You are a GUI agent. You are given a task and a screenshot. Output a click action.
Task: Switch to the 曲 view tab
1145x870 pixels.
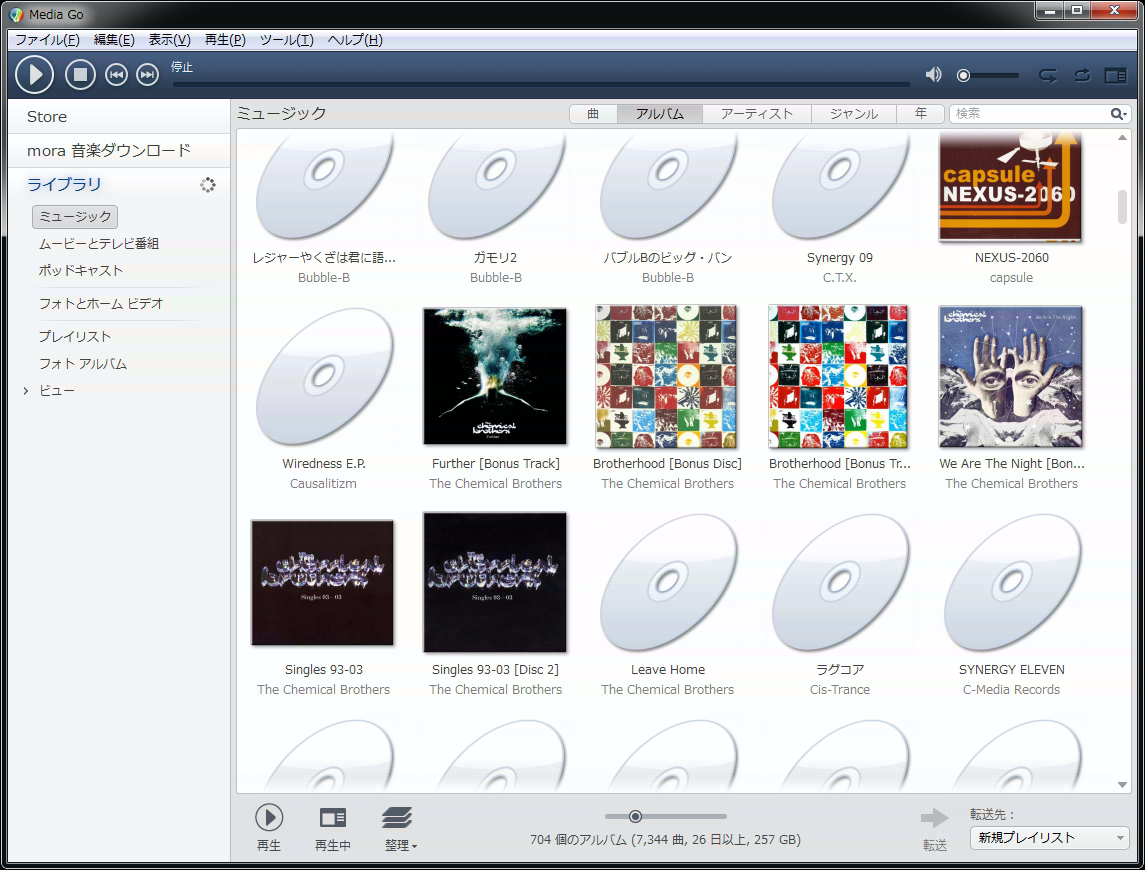(x=593, y=113)
